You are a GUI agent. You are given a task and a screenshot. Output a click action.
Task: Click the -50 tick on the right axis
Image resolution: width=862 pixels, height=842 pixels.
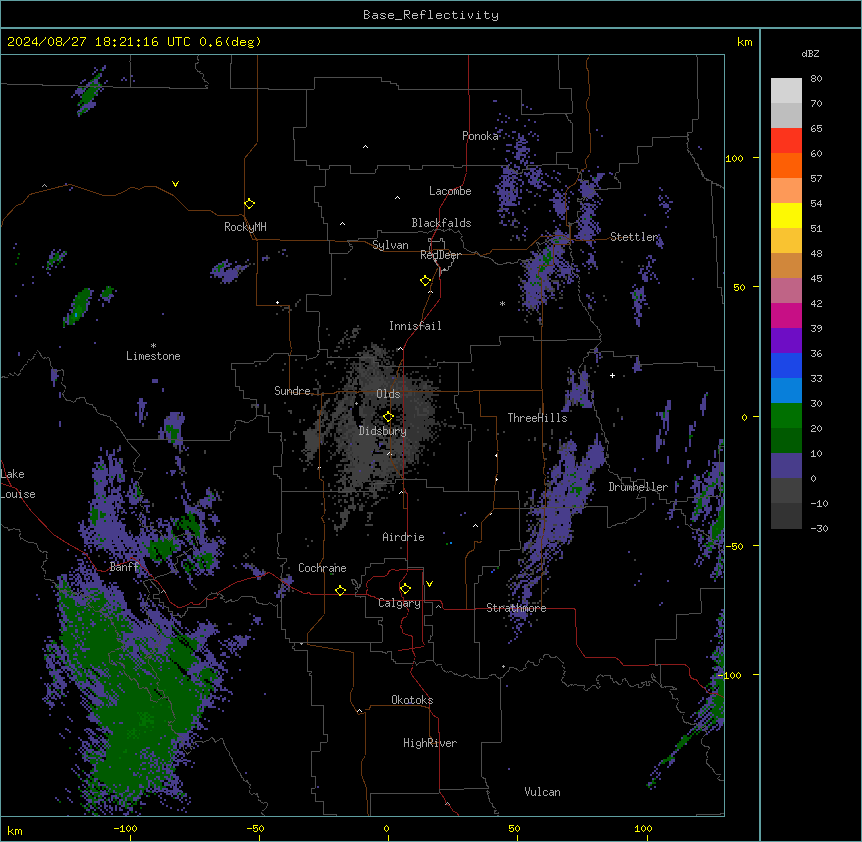734,546
